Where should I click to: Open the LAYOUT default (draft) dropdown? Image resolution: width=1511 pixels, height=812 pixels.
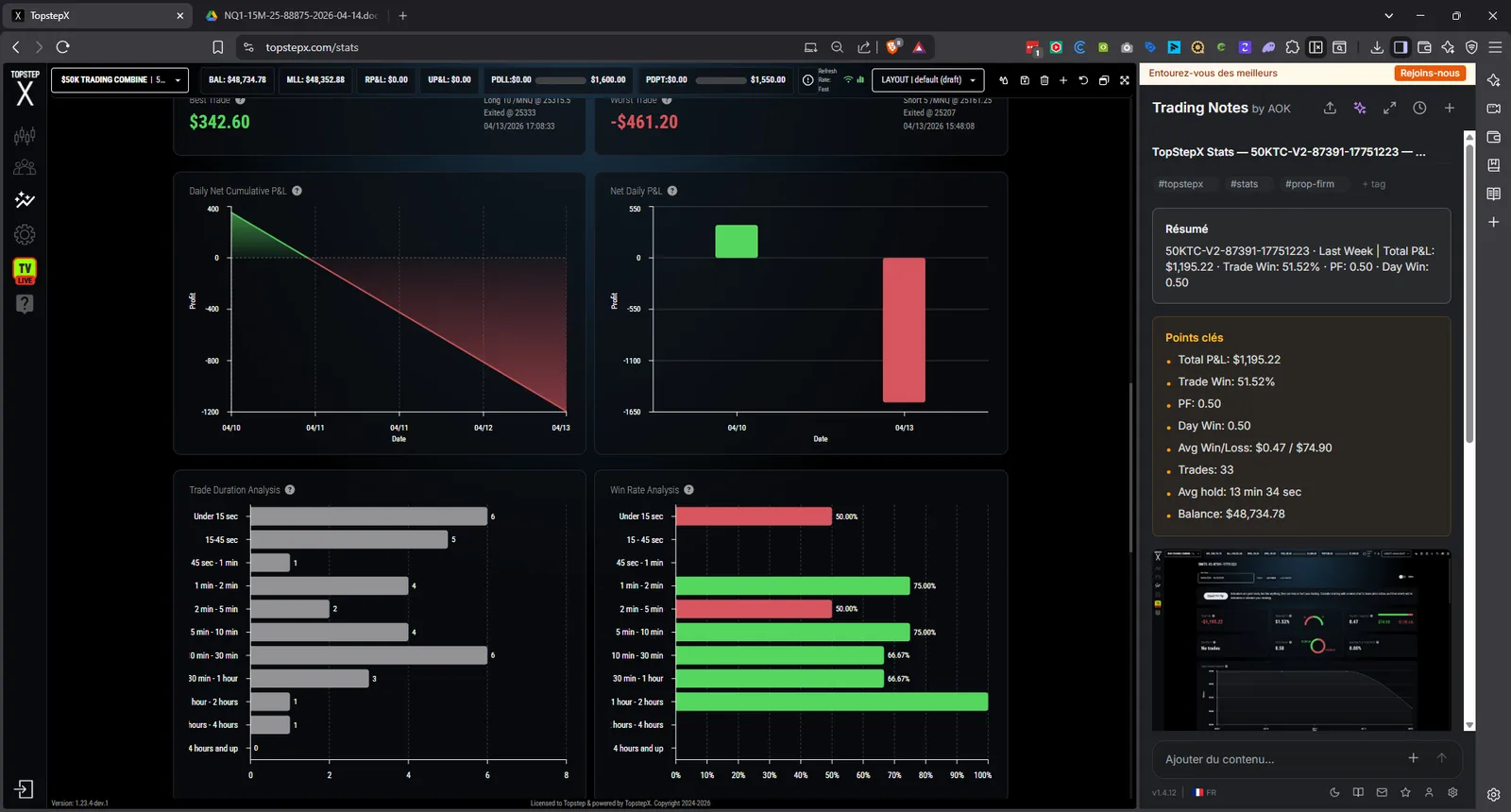(x=928, y=80)
